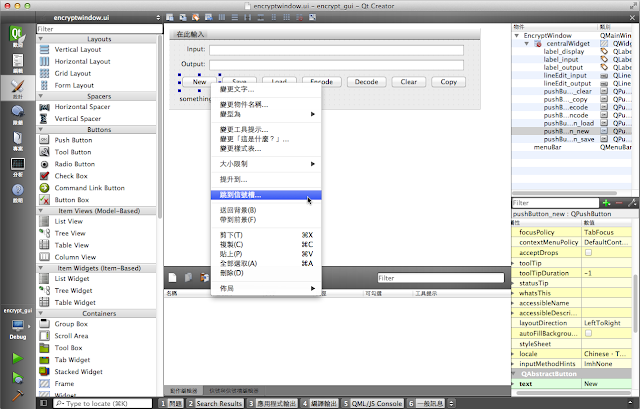Open the QML/JS Console pane
Viewport: 640px width, 409px height.
tap(373, 403)
